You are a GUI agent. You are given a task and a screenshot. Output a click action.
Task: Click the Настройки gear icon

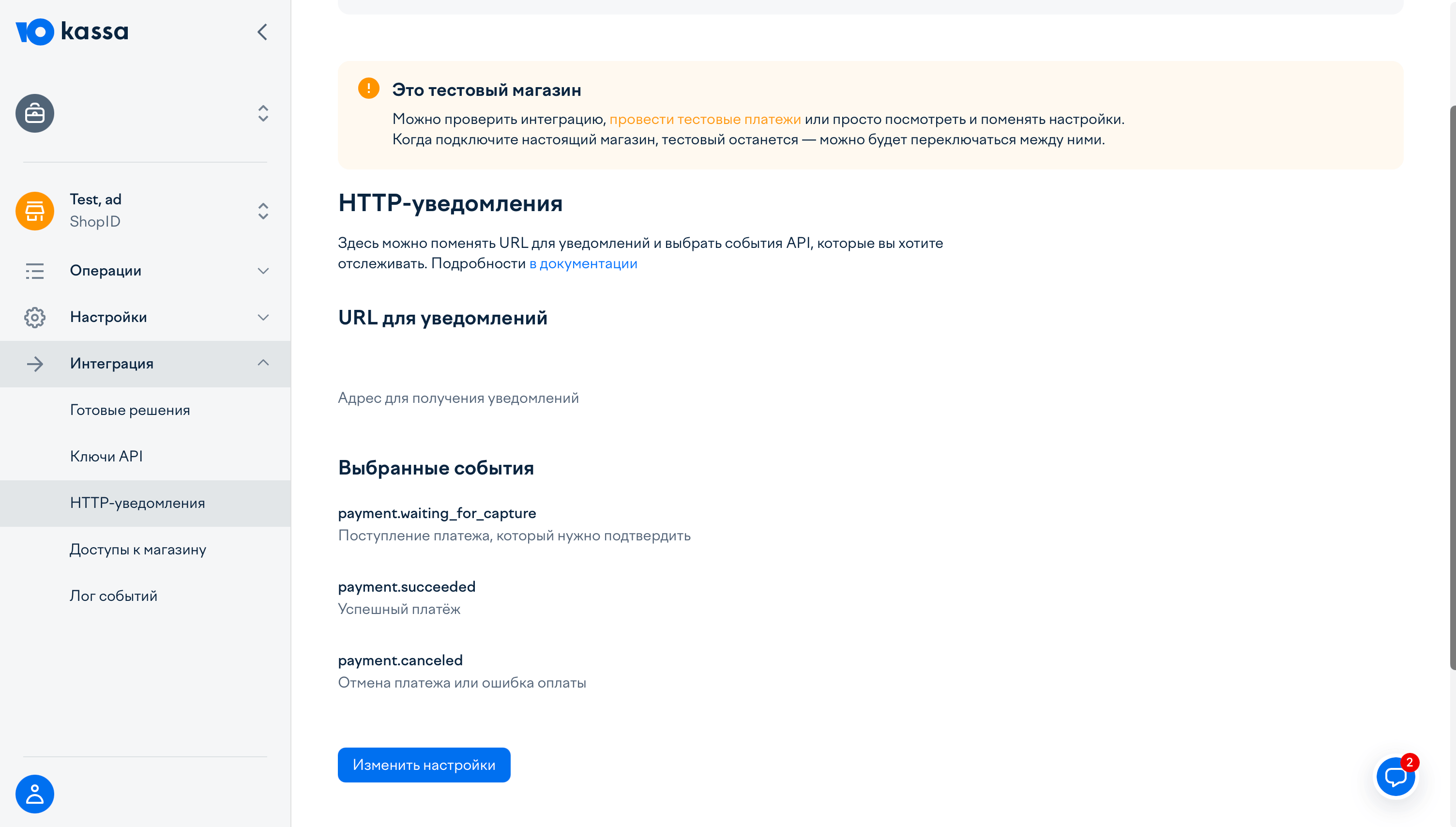[x=35, y=317]
